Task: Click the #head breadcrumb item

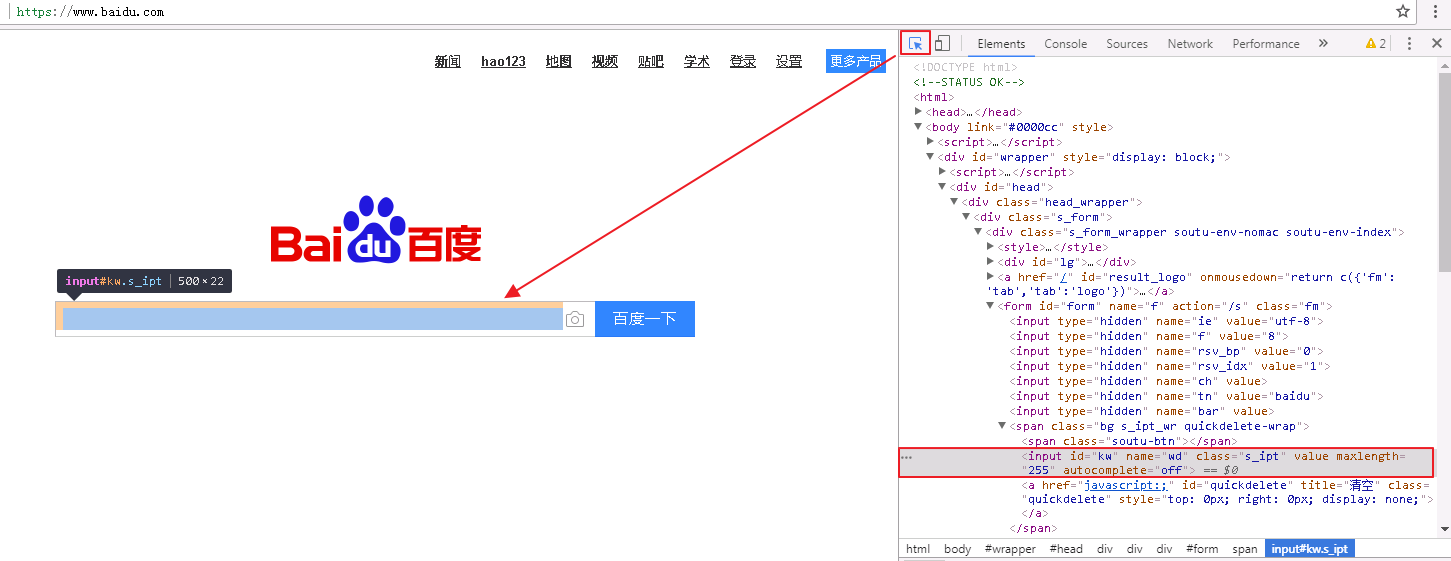Action: pyautogui.click(x=1066, y=549)
